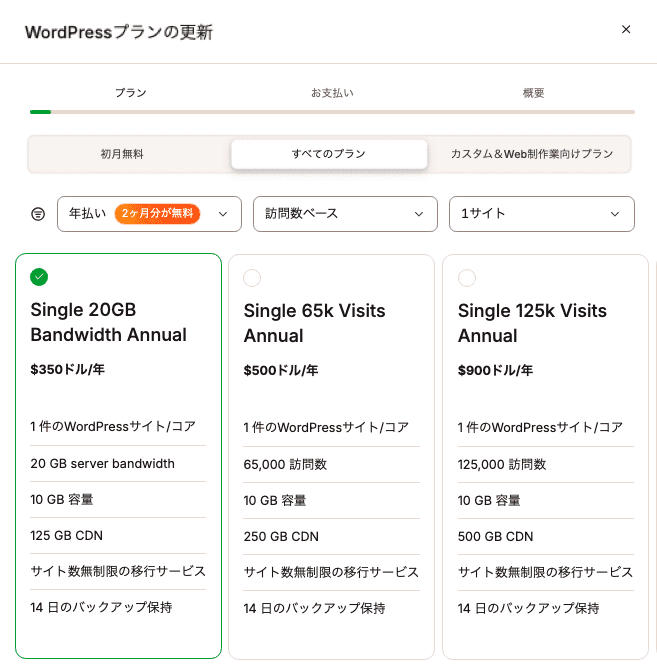Click the filter icon beside billing dropdown
This screenshot has width=657, height=671.
(x=38, y=214)
